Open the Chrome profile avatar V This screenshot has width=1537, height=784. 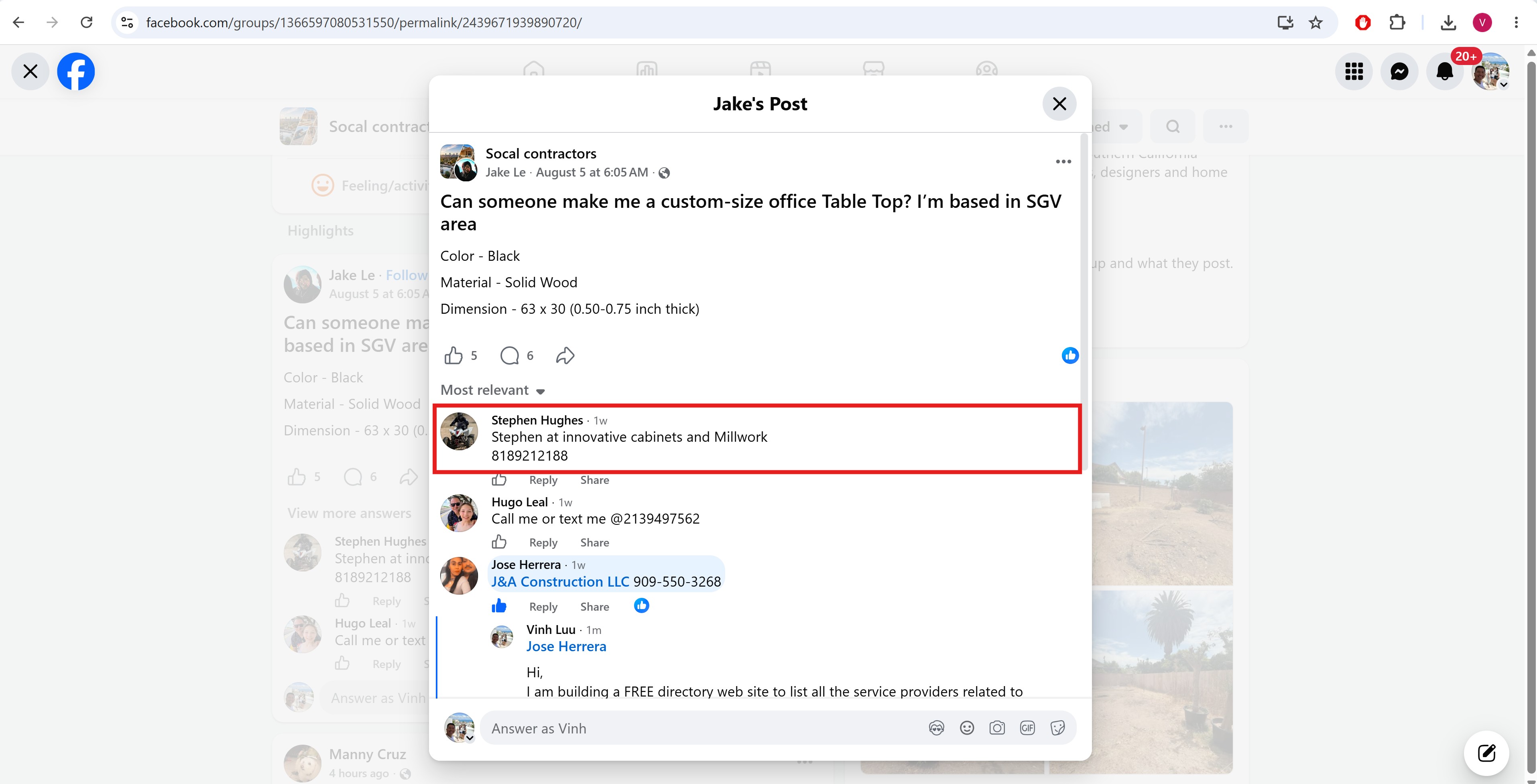coord(1482,23)
